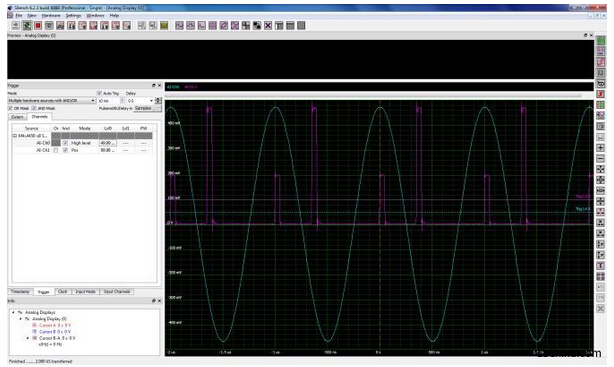The width and height of the screenshot is (614, 367).
Task: Switch to the Clock tab
Action: pyautogui.click(x=63, y=292)
